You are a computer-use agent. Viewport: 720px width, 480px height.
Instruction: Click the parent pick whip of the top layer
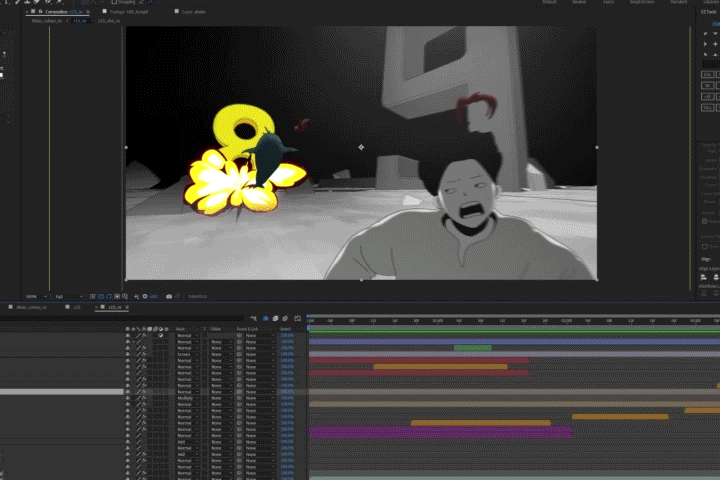pyautogui.click(x=239, y=336)
